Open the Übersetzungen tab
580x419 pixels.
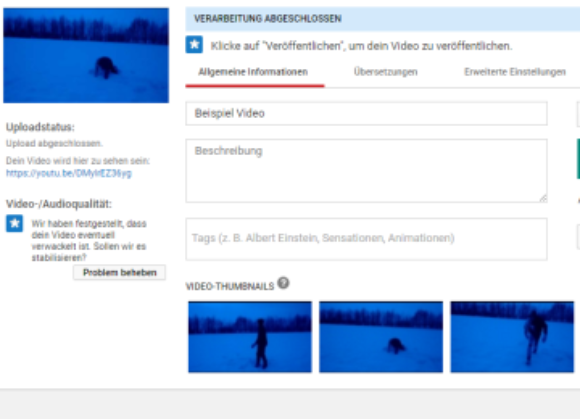pos(385,72)
